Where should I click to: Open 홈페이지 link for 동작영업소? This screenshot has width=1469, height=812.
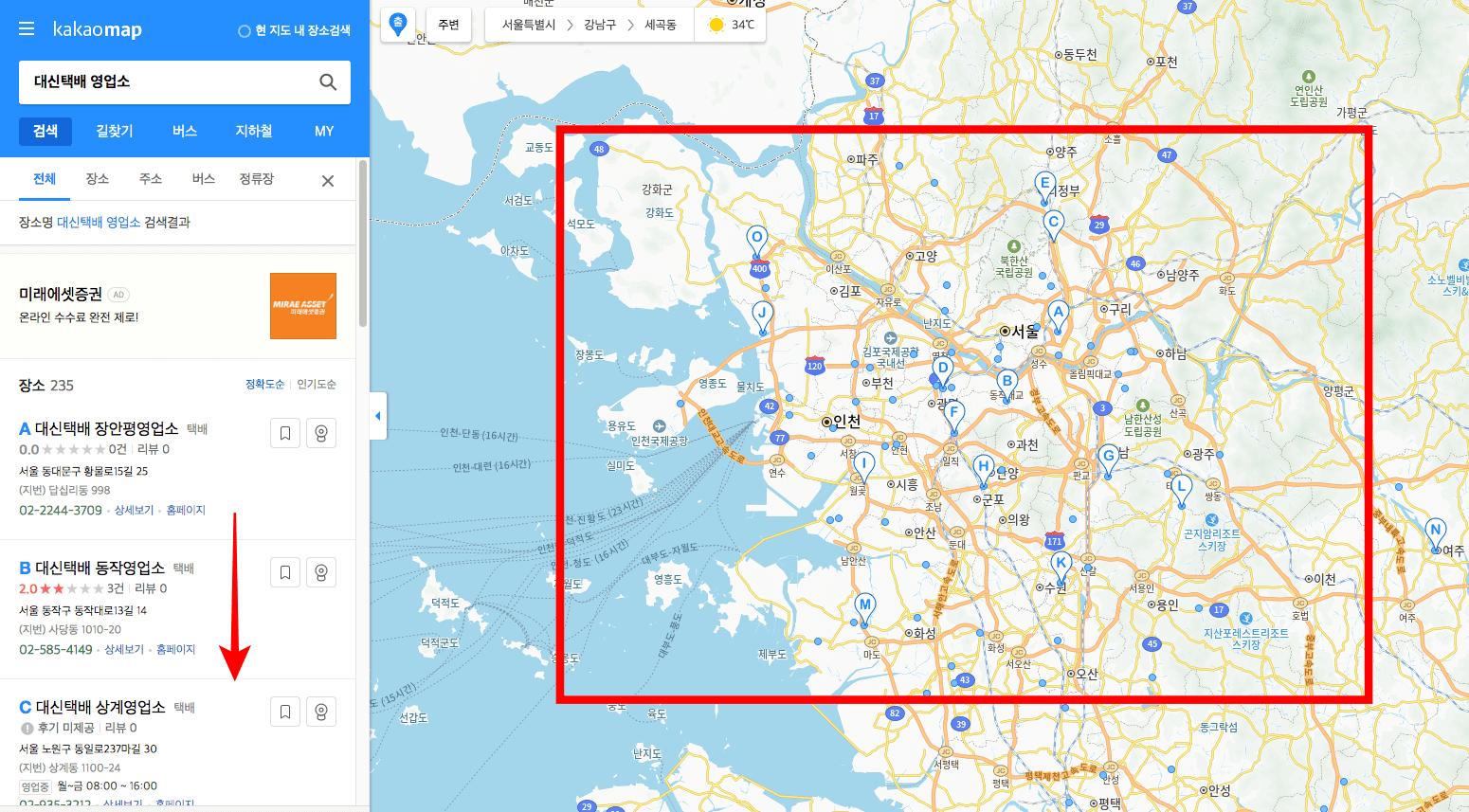coord(175,650)
